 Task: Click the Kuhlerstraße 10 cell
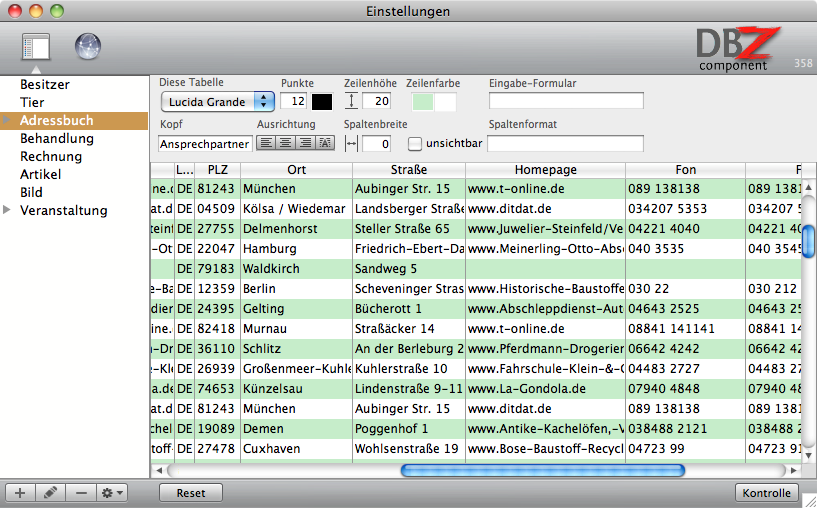point(409,369)
